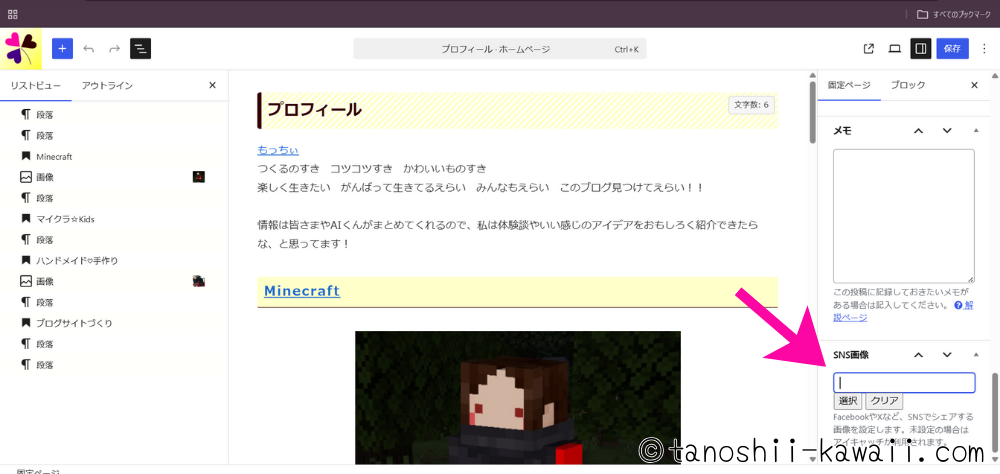Open the page in a new tab icon

coord(868,48)
